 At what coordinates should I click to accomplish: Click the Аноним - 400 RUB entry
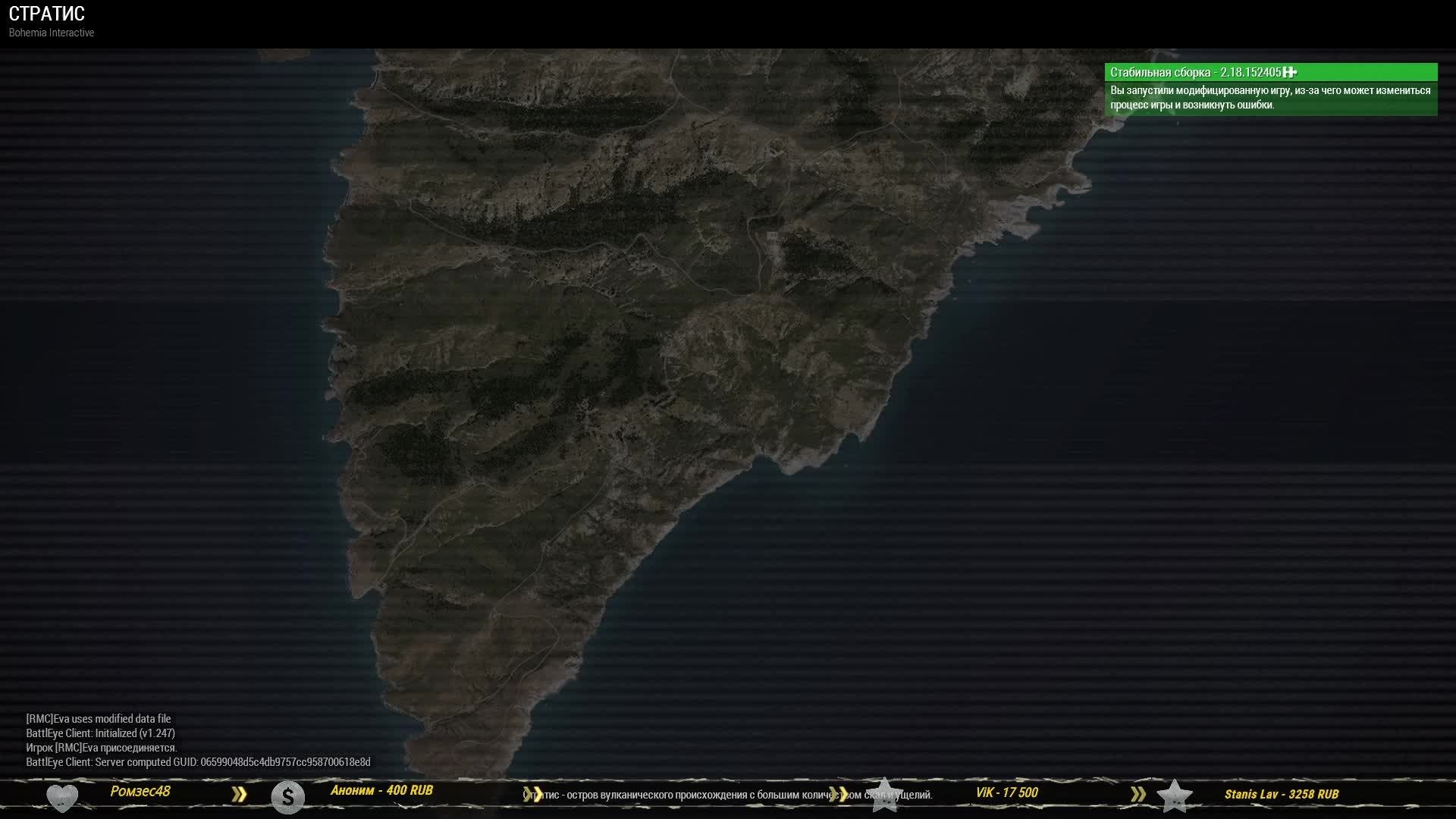(381, 790)
